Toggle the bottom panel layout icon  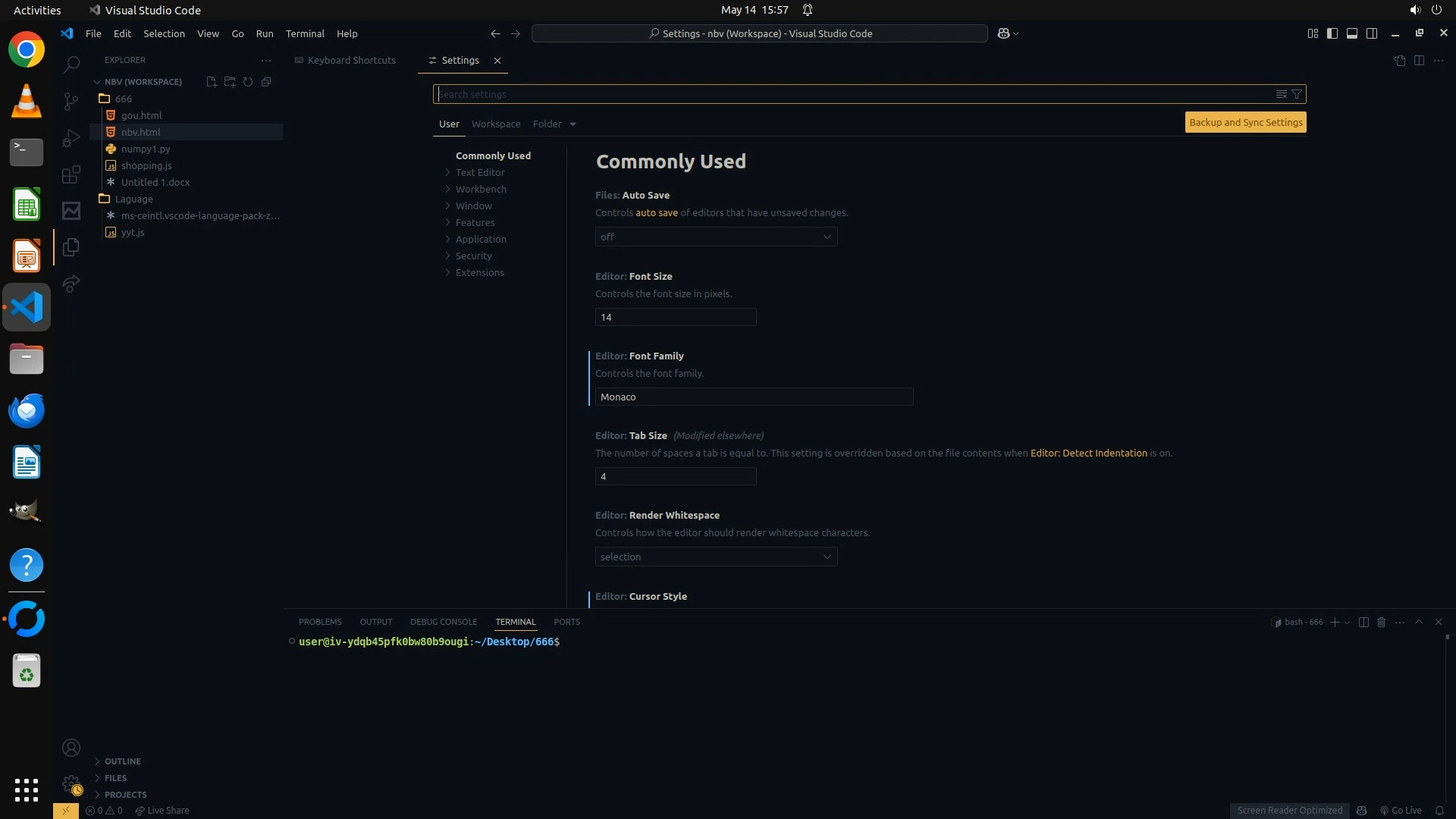pyautogui.click(x=1352, y=33)
